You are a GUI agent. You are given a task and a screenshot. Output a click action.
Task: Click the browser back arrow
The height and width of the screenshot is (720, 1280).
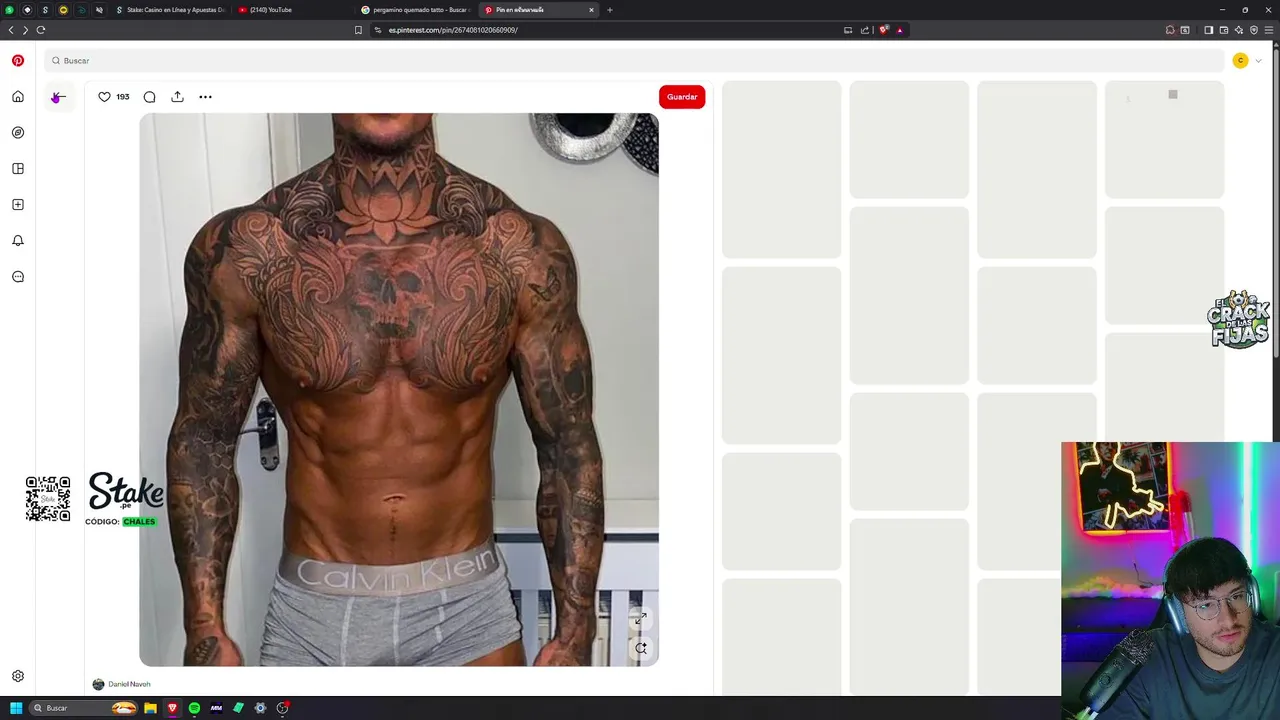pyautogui.click(x=11, y=30)
